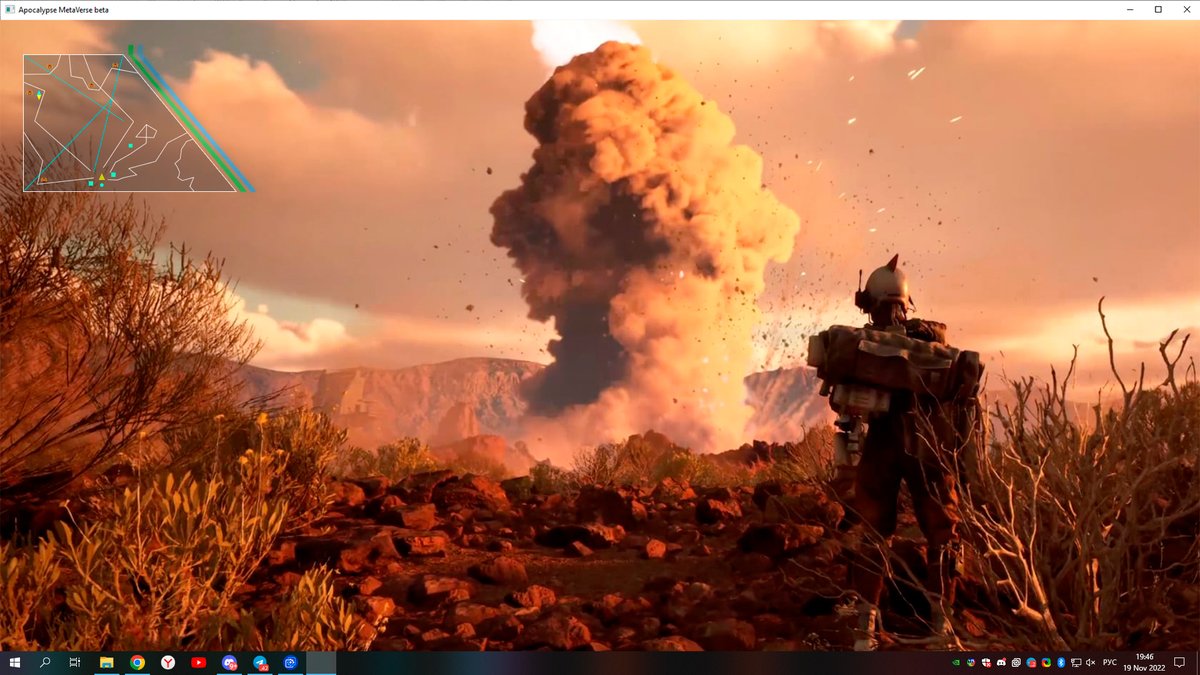Select the active Apocalypse MetaVerse taskbar button
The image size is (1200, 675).
321,662
